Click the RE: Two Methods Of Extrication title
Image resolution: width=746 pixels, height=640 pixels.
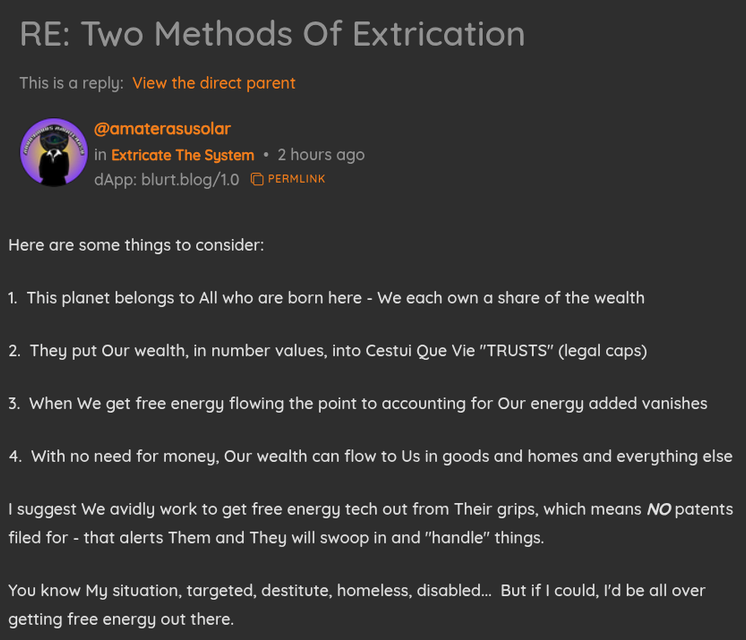pyautogui.click(x=272, y=34)
